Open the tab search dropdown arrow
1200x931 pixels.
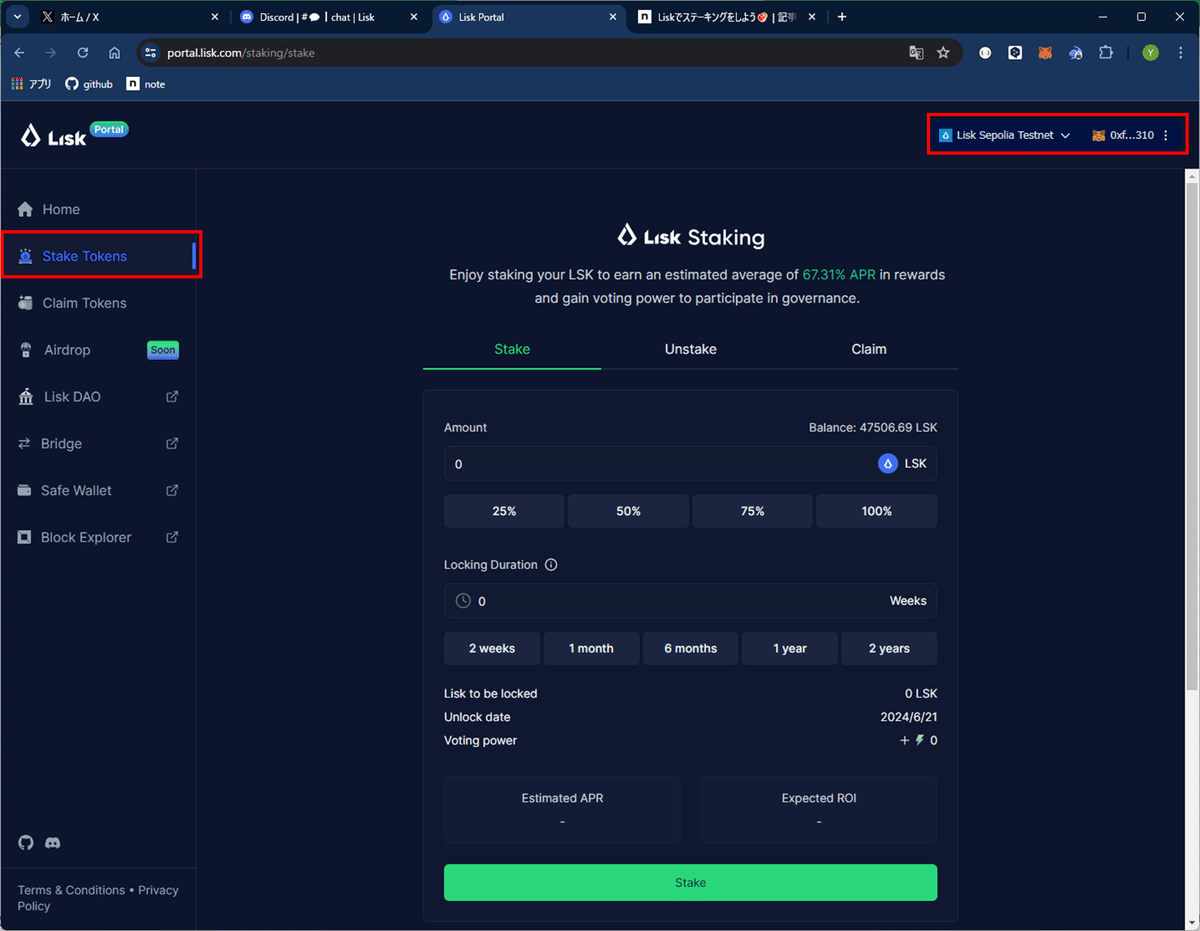pyautogui.click(x=18, y=17)
